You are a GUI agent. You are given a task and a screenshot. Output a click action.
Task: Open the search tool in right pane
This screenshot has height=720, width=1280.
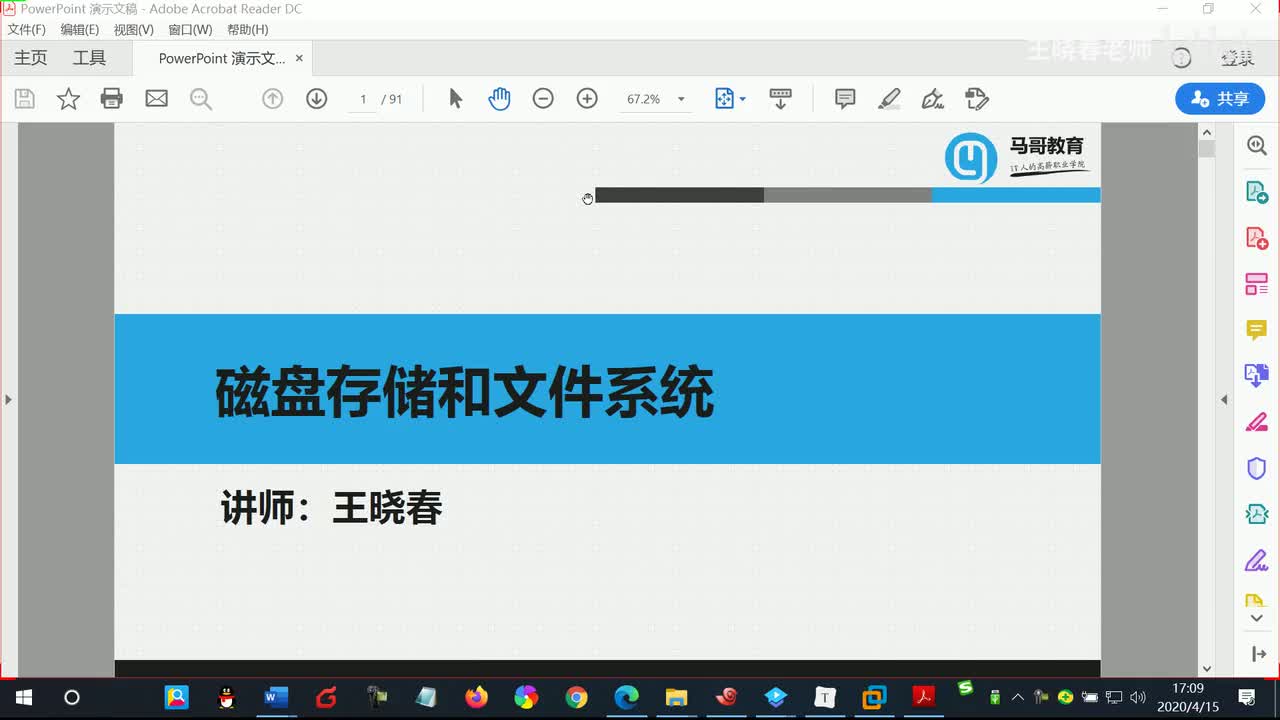point(1257,146)
